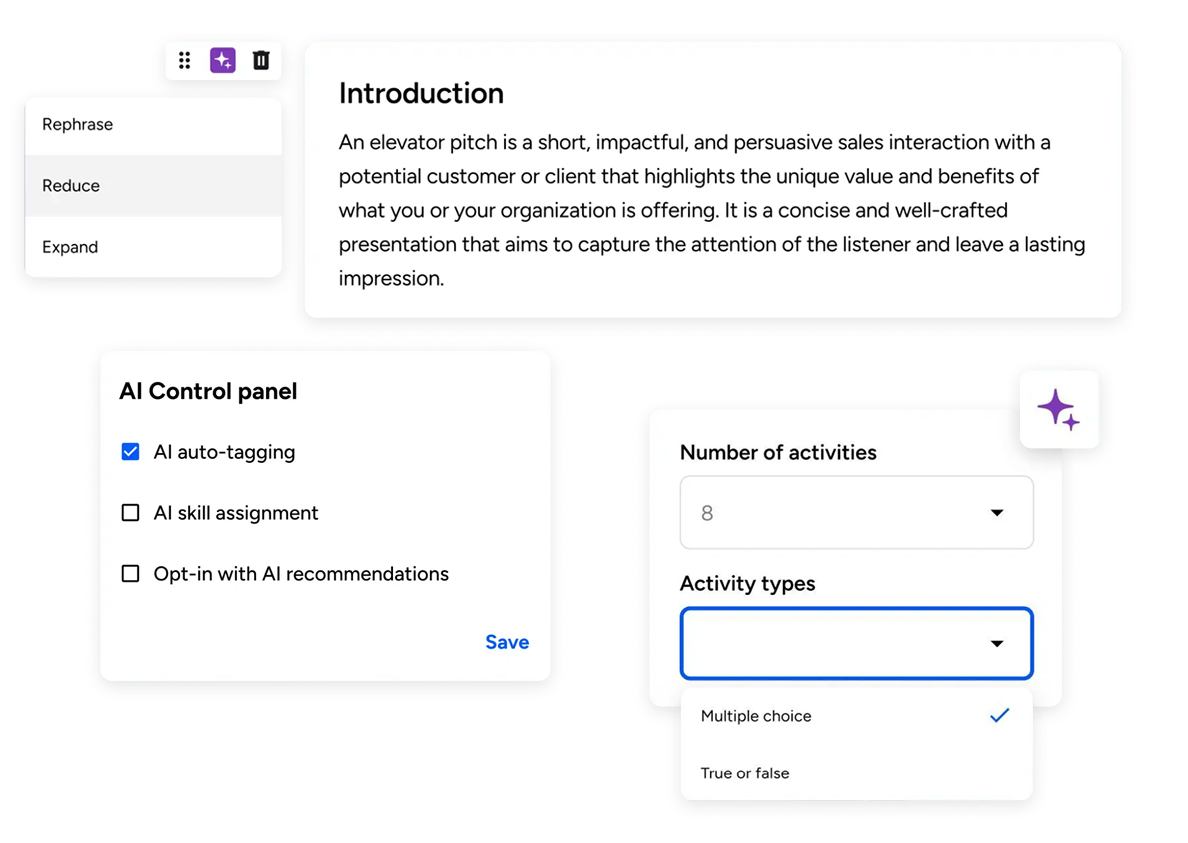The width and height of the screenshot is (1188, 843).
Task: Click the AI Control panel title
Action: pos(208,391)
